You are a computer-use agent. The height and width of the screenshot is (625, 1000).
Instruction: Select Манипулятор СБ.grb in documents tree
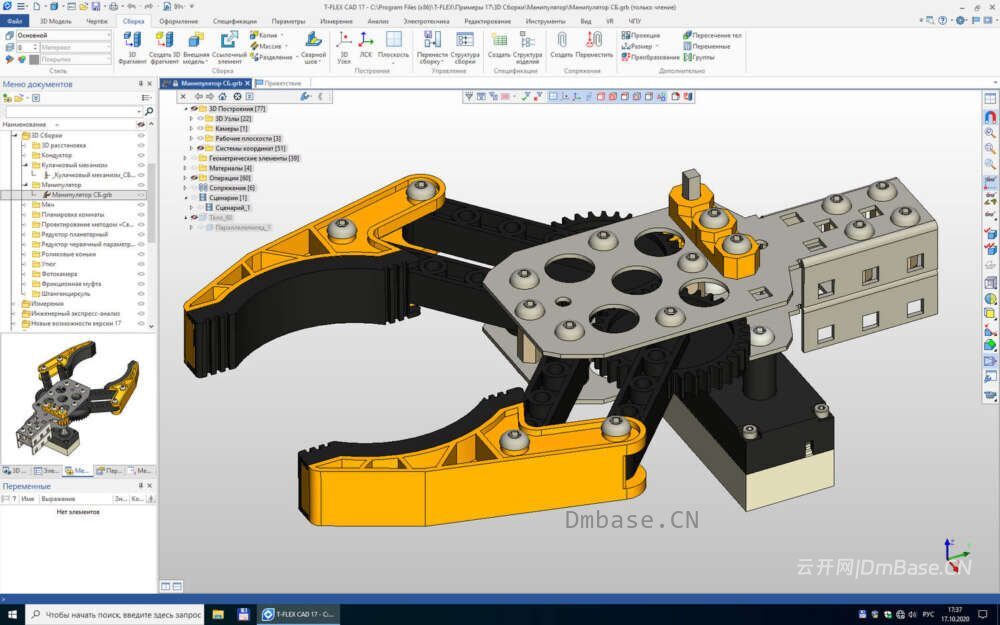coord(82,195)
